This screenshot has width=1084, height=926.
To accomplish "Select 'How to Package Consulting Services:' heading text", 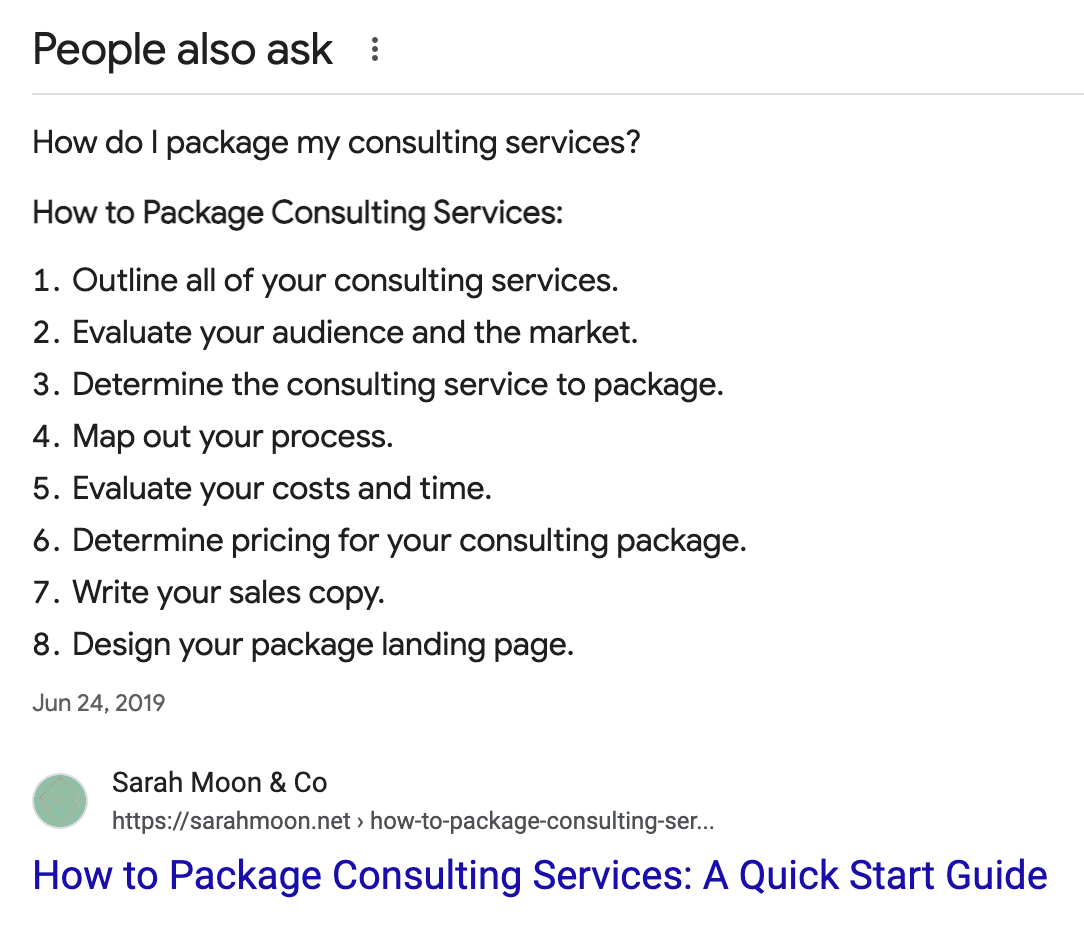I will point(298,212).
